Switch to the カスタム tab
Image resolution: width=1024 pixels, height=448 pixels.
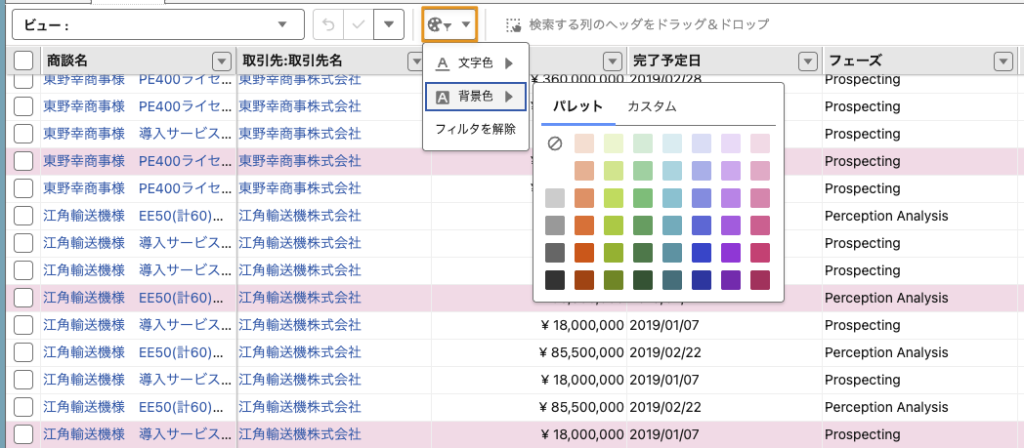[652, 106]
